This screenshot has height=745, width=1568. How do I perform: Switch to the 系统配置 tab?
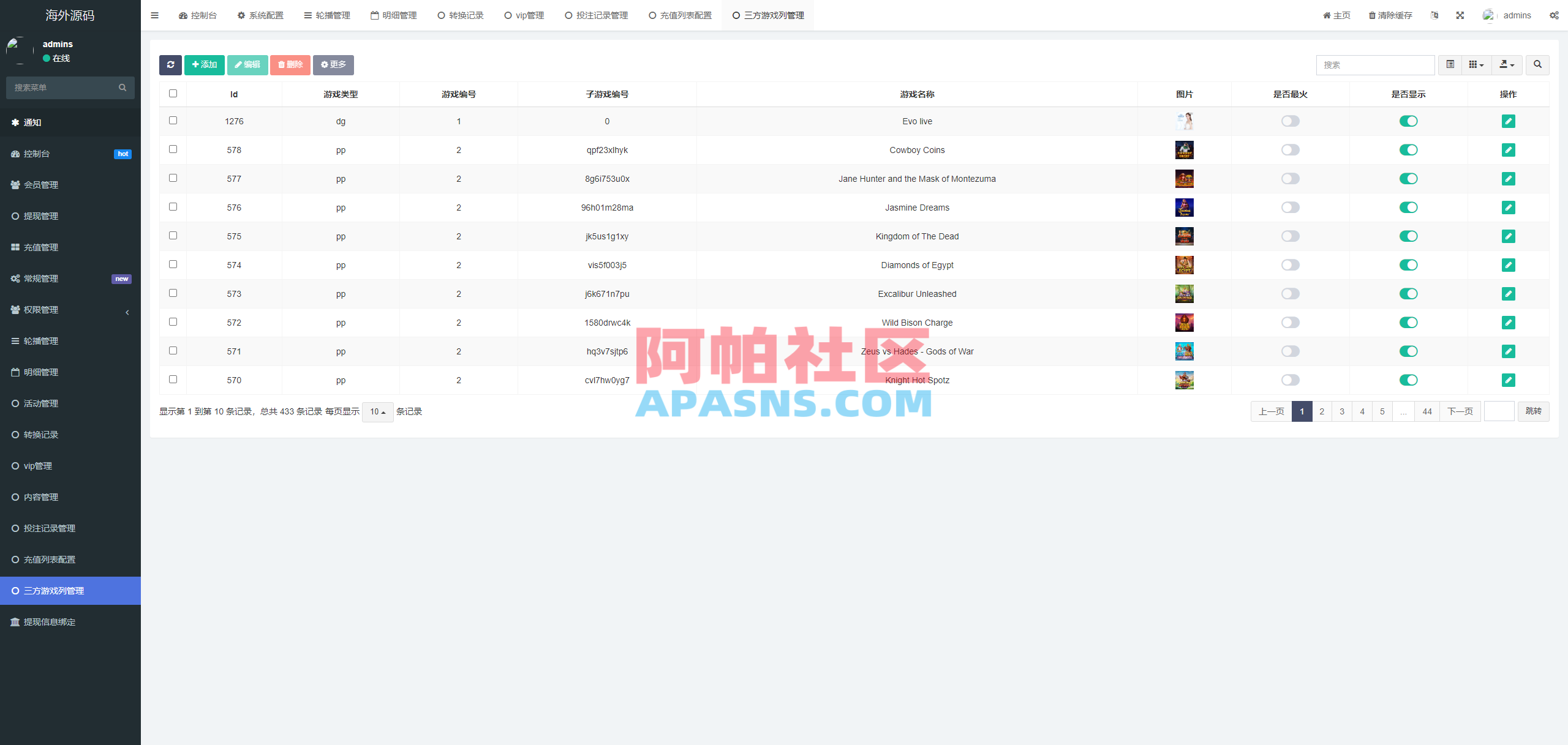pos(260,15)
